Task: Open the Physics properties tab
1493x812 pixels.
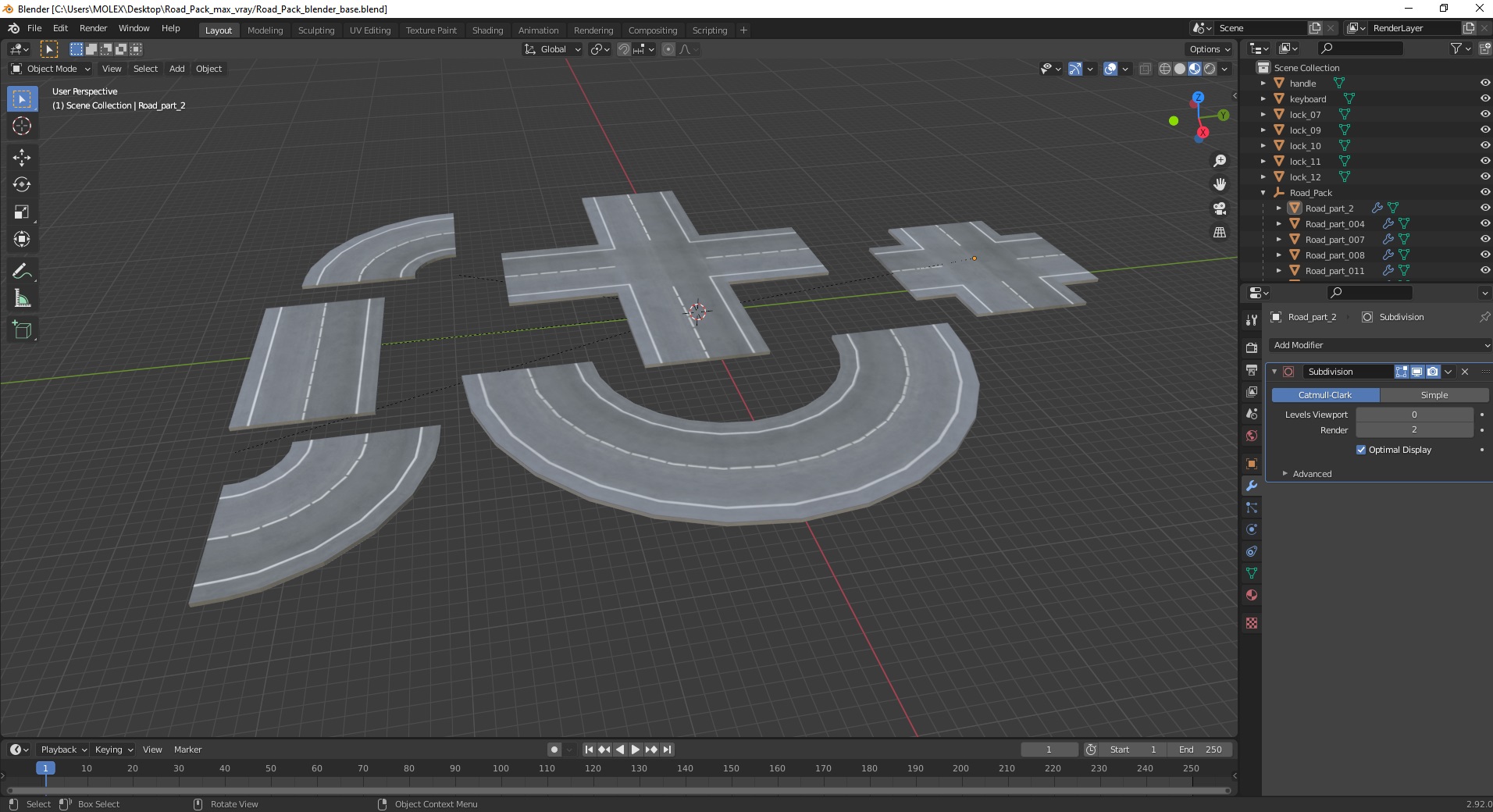Action: pyautogui.click(x=1252, y=529)
